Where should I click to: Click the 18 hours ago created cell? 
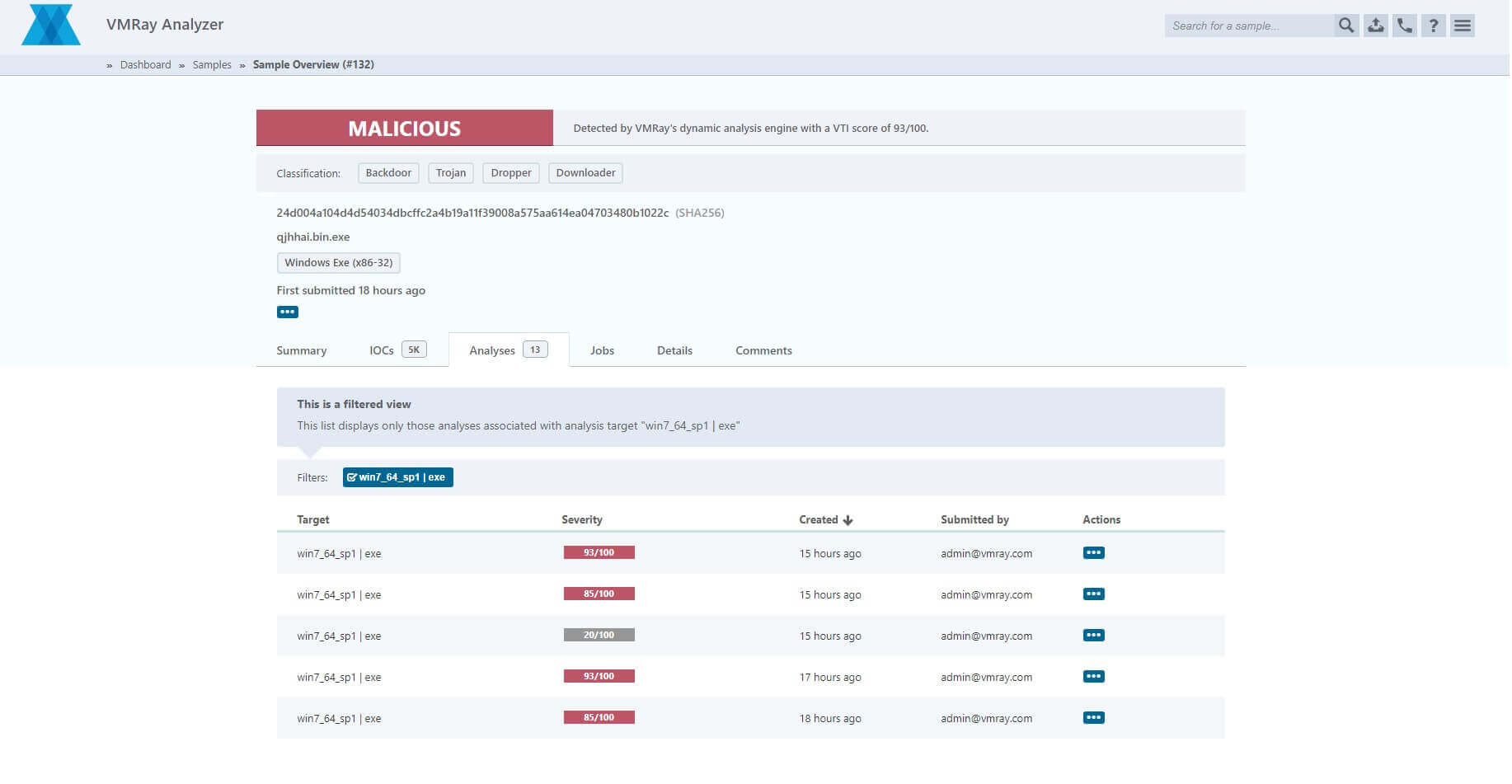tap(830, 719)
